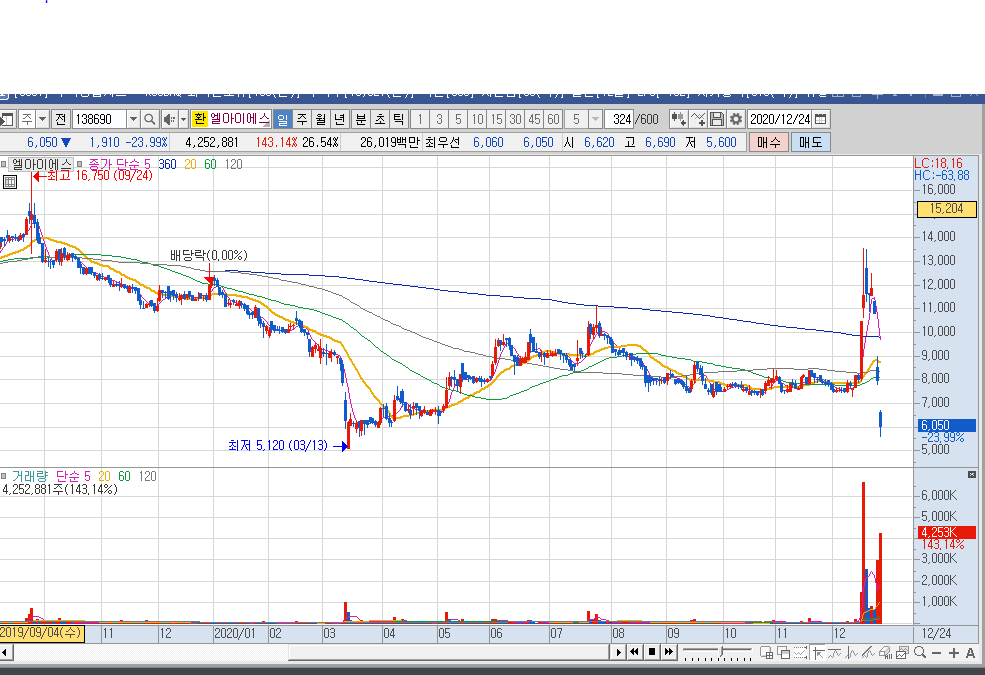Select the 일 (daily) chart period toggle
The width and height of the screenshot is (985, 675).
283,119
